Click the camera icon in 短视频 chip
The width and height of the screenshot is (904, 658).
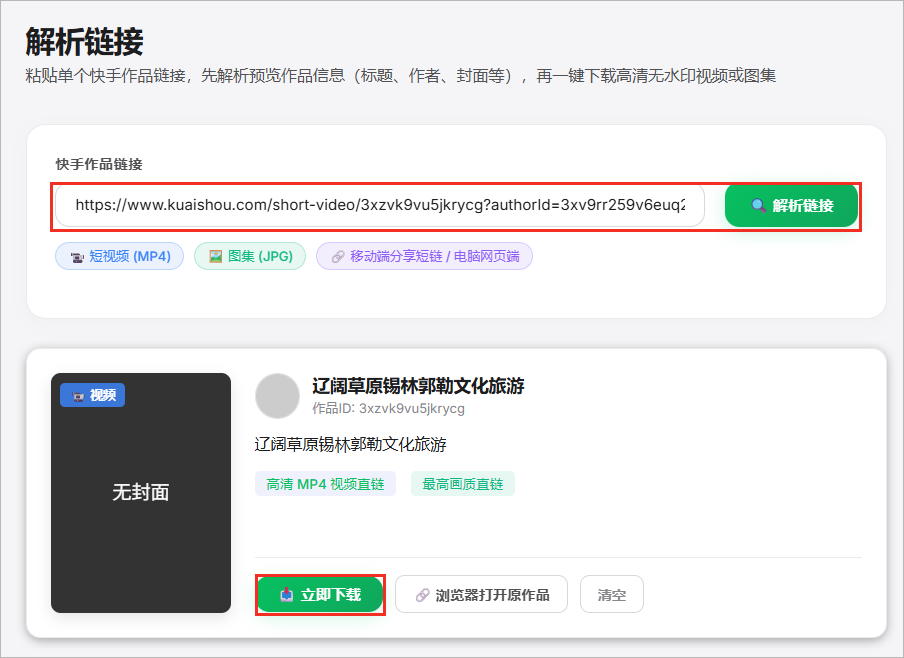pyautogui.click(x=77, y=257)
